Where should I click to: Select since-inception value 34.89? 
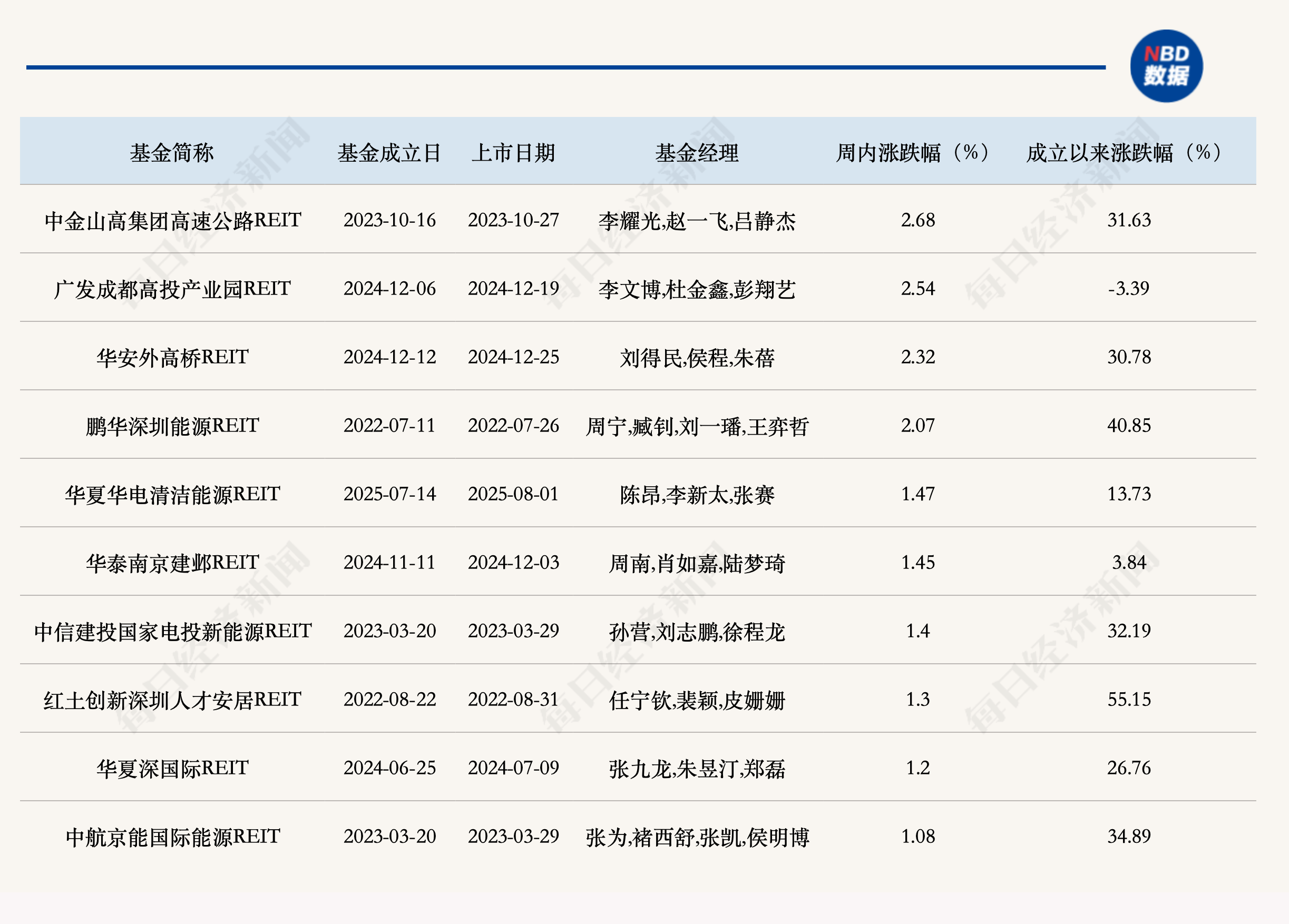(x=1129, y=837)
